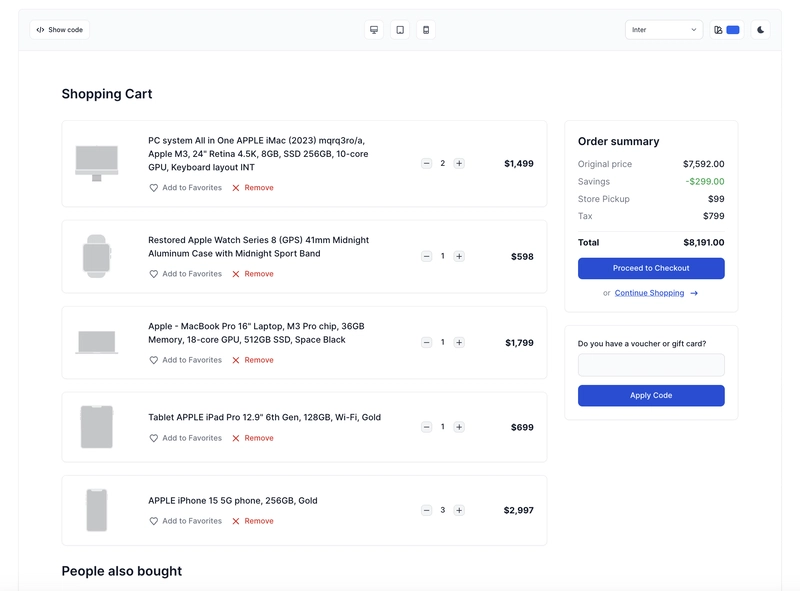This screenshot has height=591, width=800.
Task: Decrease iMac quantity with minus button
Action: pyautogui.click(x=427, y=163)
